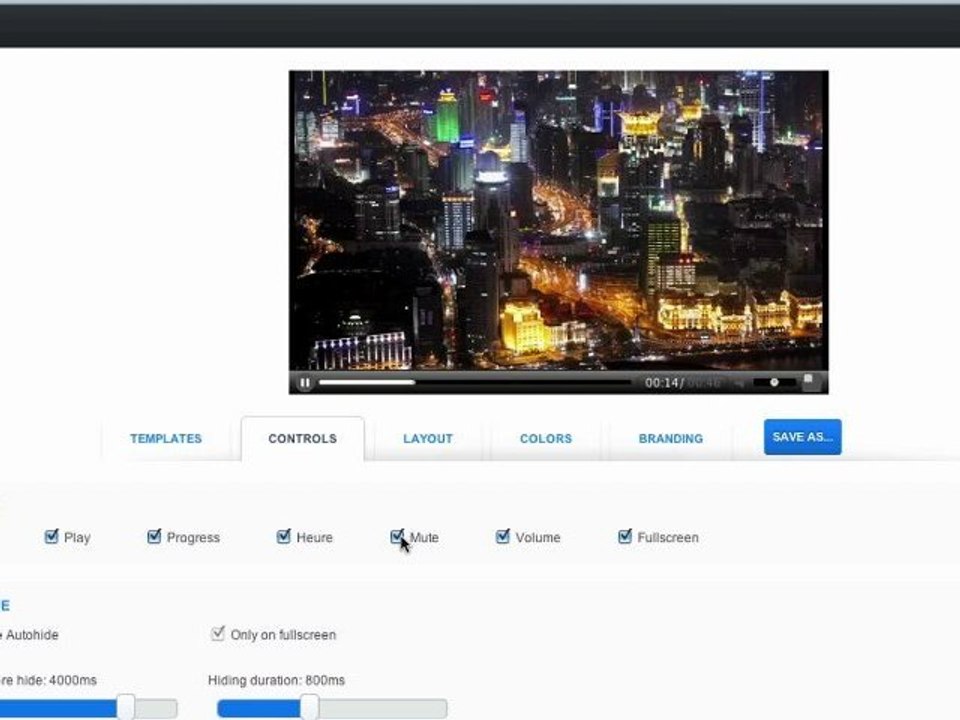
Task: Click the Autohide label
Action: (x=32, y=635)
